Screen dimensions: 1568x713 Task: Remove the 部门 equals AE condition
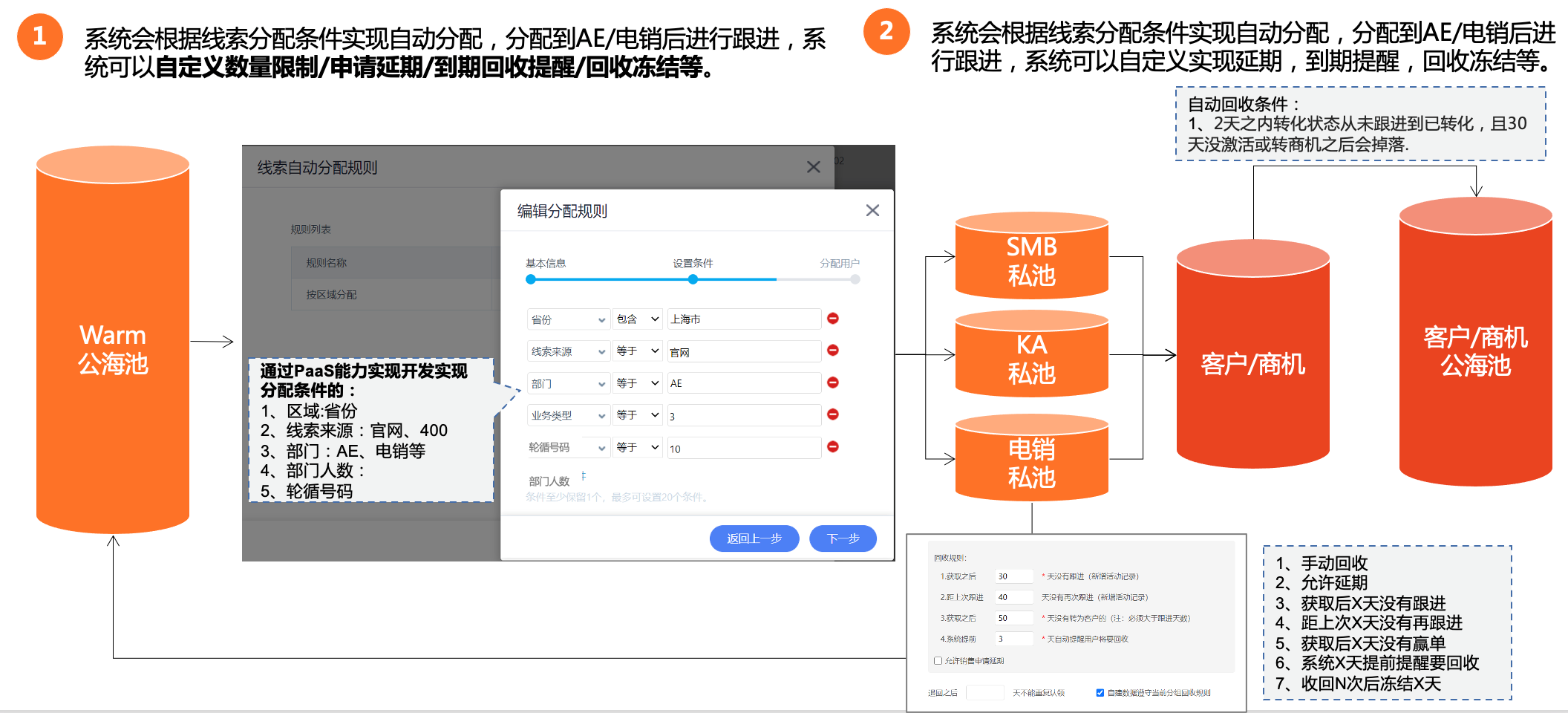[x=832, y=382]
